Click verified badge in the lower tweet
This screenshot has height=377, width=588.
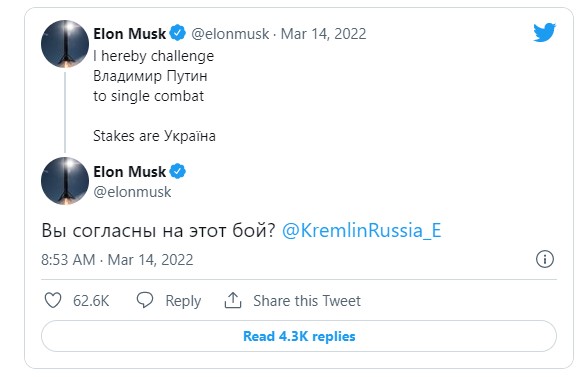177,171
